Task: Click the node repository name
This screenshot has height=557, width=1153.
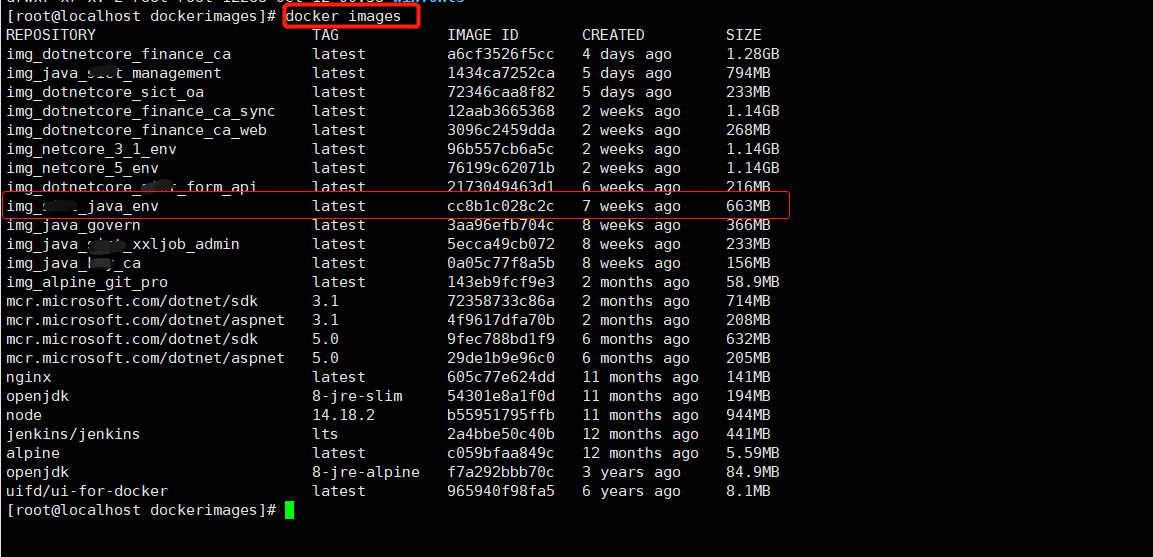Action: (x=24, y=415)
